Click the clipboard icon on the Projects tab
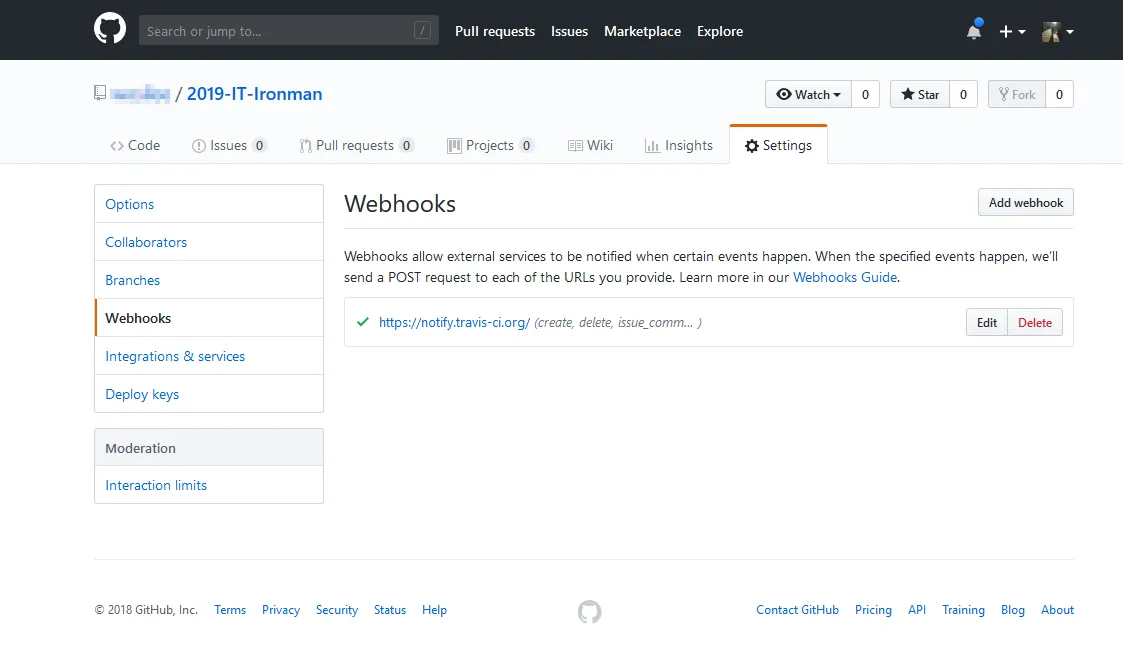 pos(453,145)
